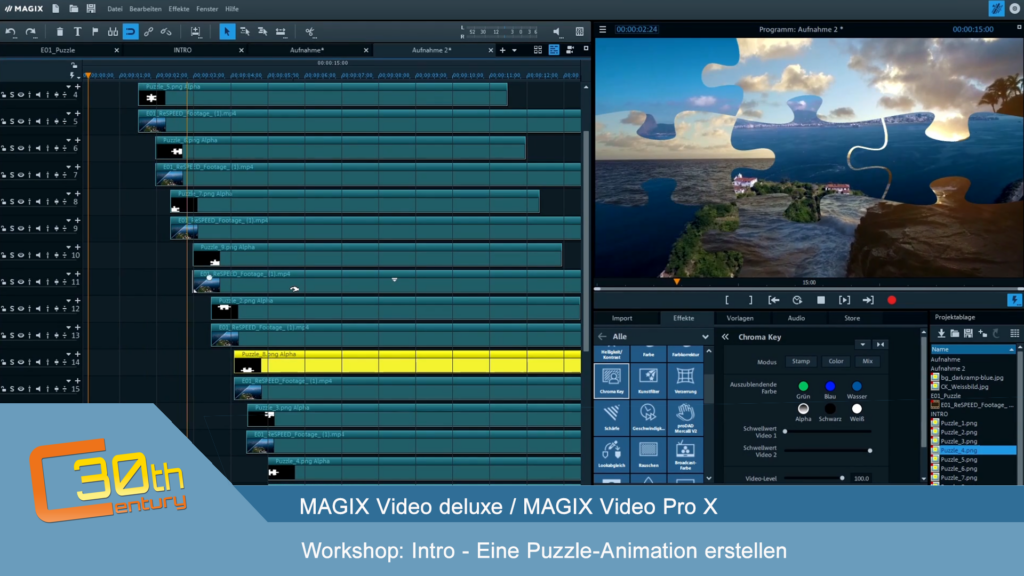Click the ungroup broken-link icon
This screenshot has width=1024, height=576.
click(166, 31)
